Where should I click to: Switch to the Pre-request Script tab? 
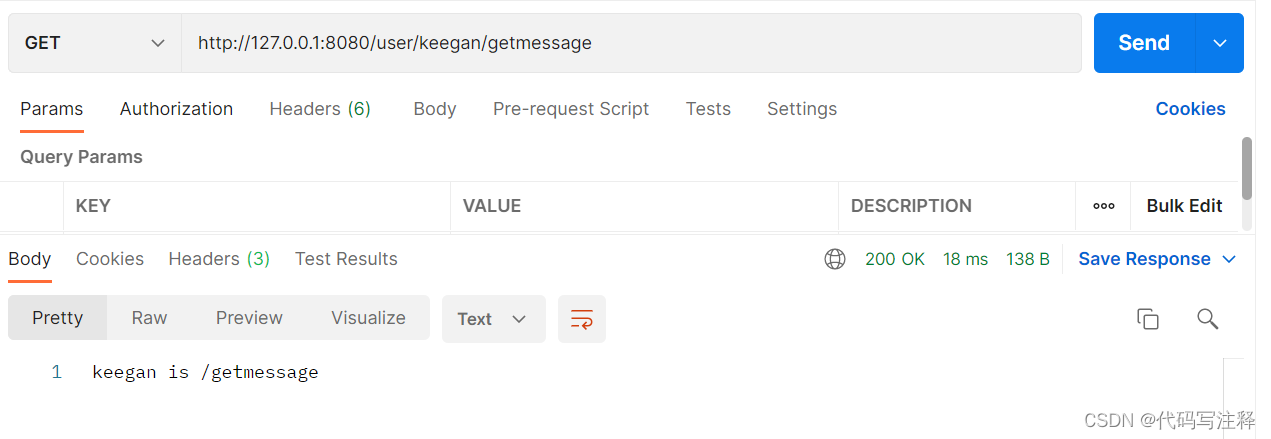(570, 109)
